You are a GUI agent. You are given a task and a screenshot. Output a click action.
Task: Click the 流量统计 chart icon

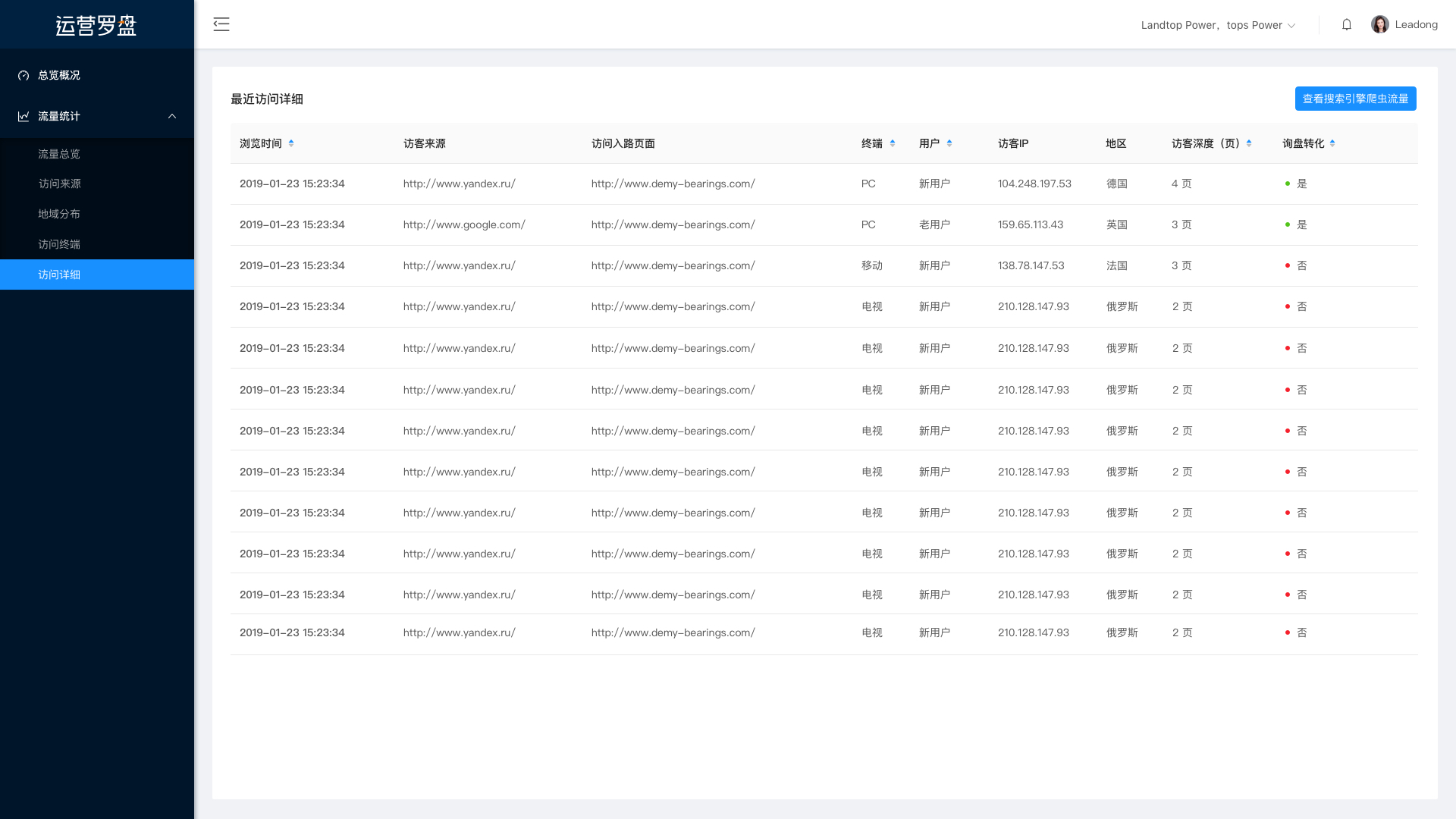pos(24,116)
